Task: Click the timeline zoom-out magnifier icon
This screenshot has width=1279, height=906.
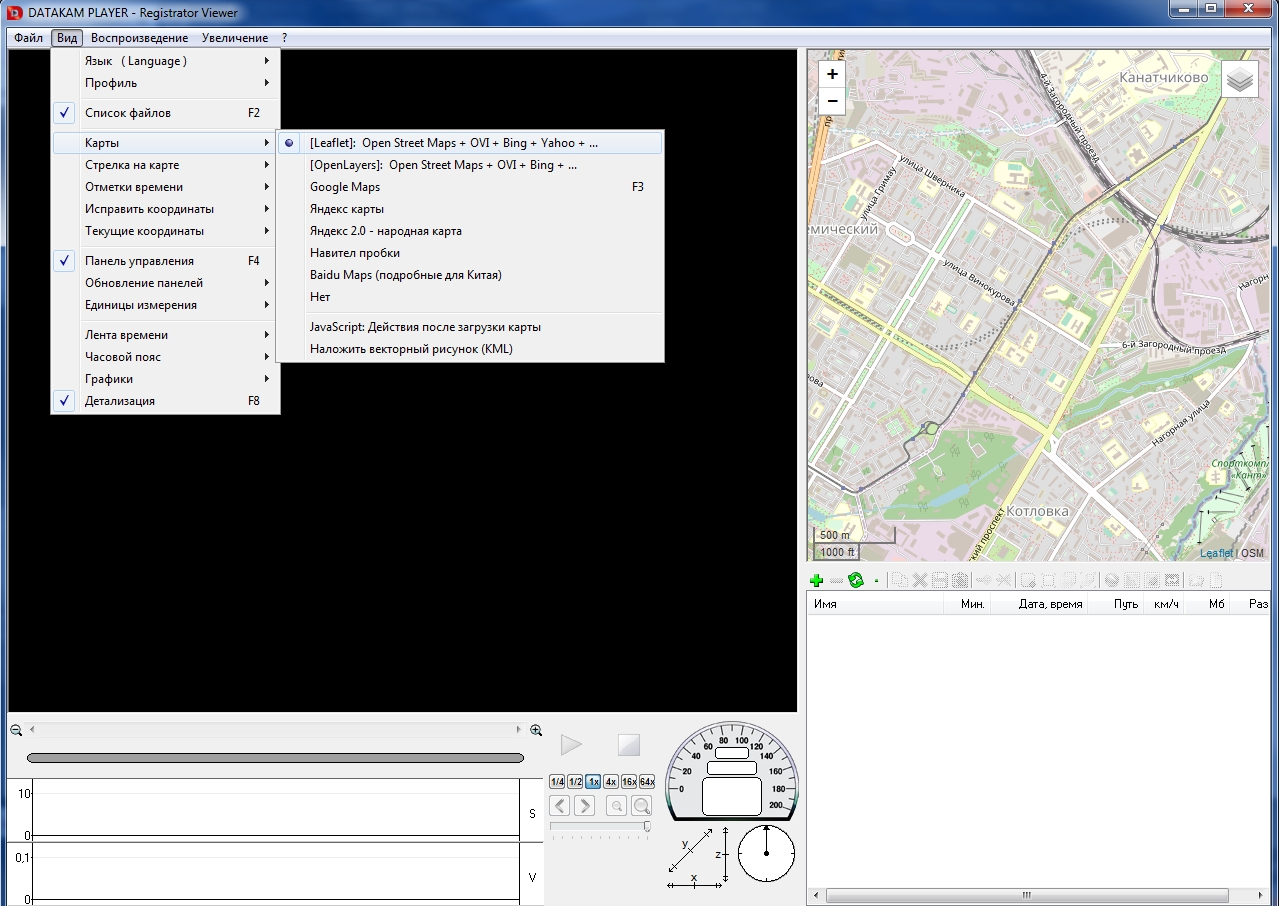Action: point(16,731)
